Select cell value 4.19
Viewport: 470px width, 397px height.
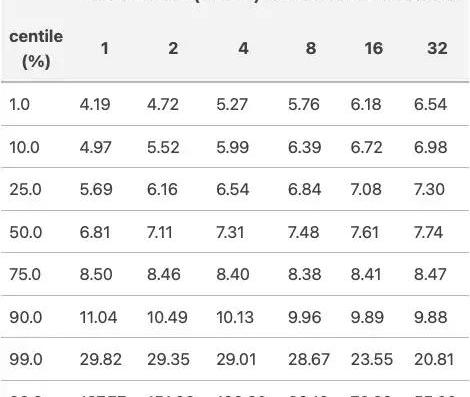pos(95,104)
